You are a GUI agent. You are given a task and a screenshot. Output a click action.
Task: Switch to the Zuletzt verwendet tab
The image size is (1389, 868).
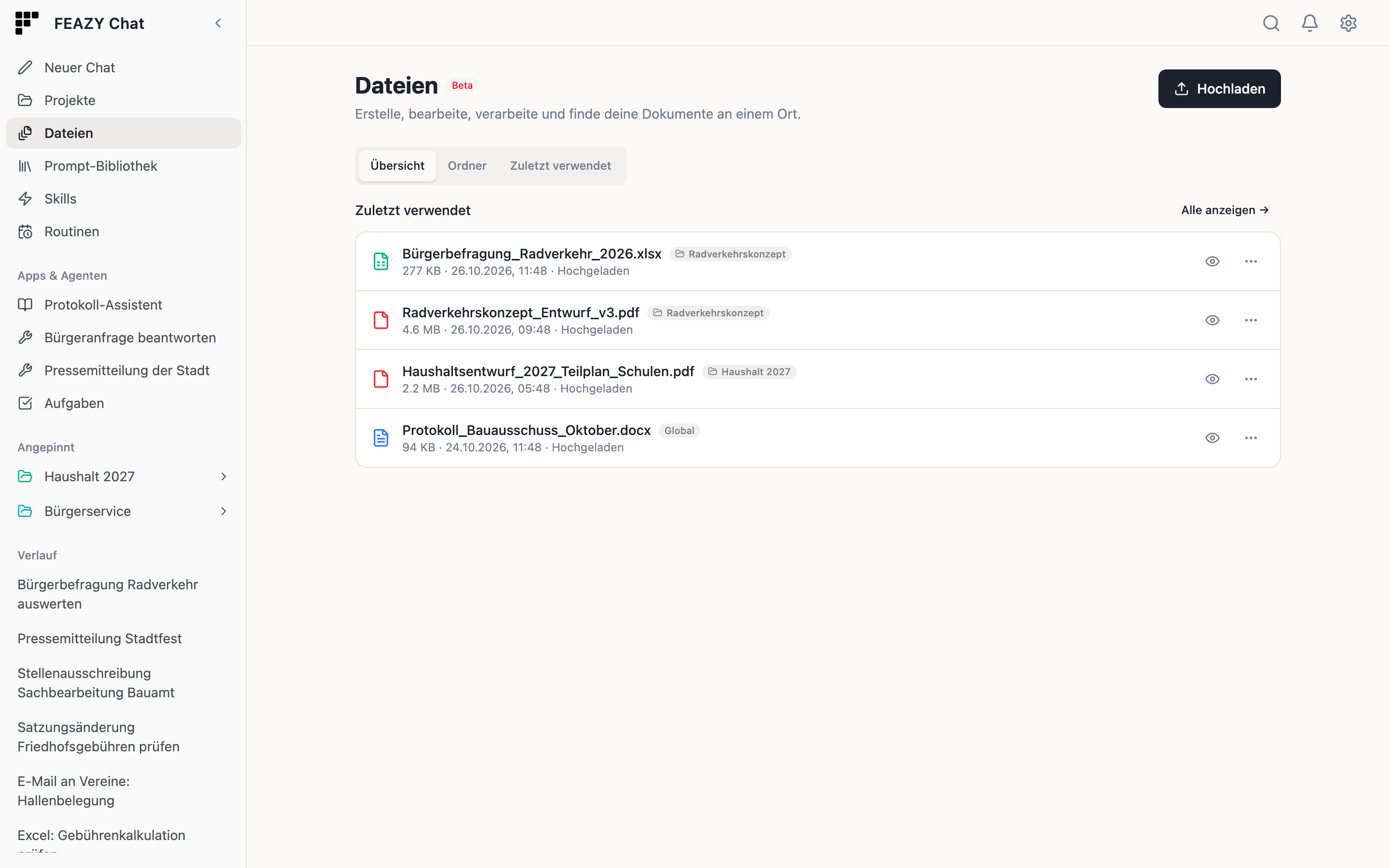[560, 166]
